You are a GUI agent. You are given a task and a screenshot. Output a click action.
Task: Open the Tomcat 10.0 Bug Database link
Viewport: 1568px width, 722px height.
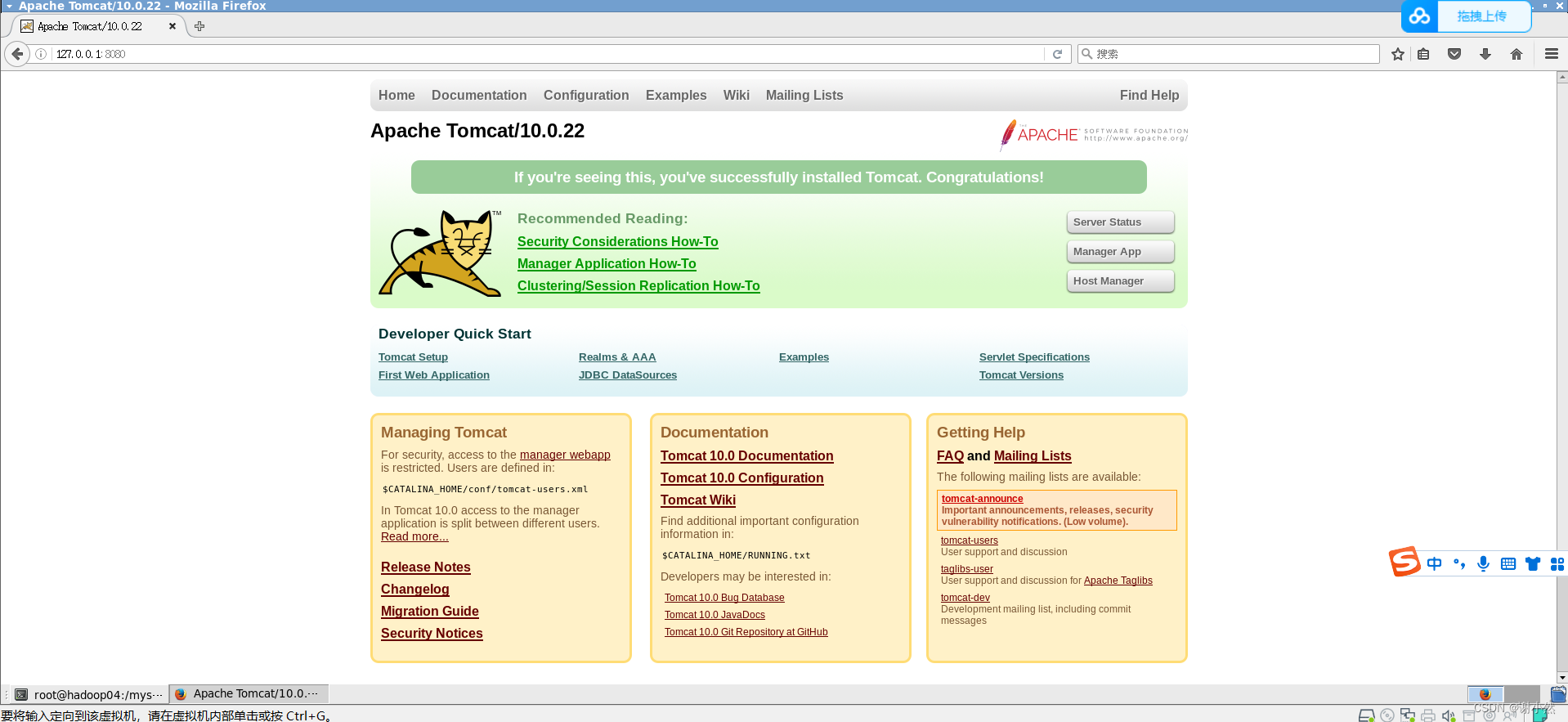724,598
